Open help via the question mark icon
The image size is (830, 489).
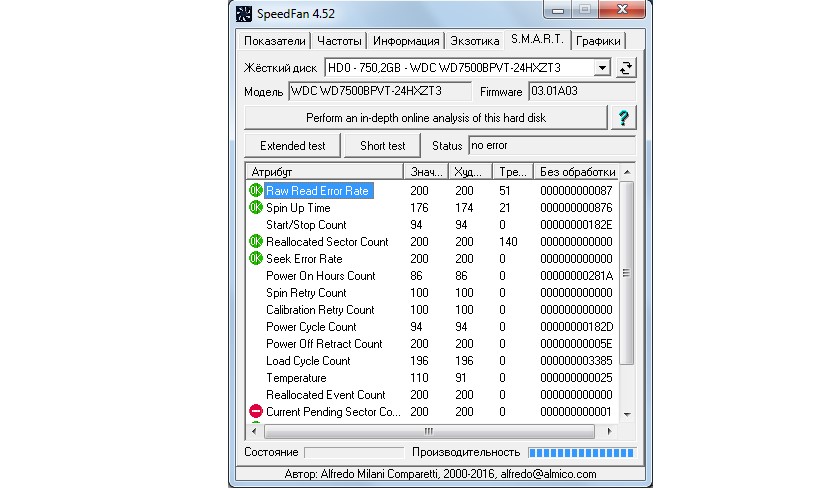click(624, 117)
